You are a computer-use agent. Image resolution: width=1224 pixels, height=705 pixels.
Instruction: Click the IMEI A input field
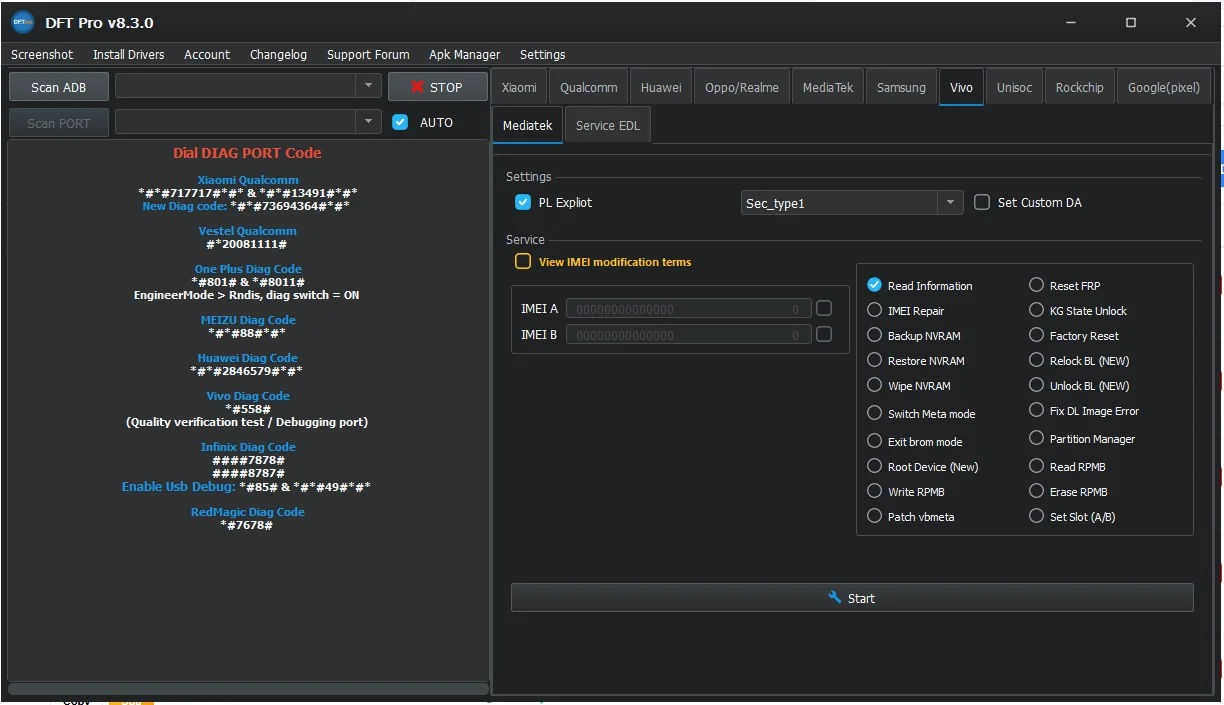[x=688, y=309]
